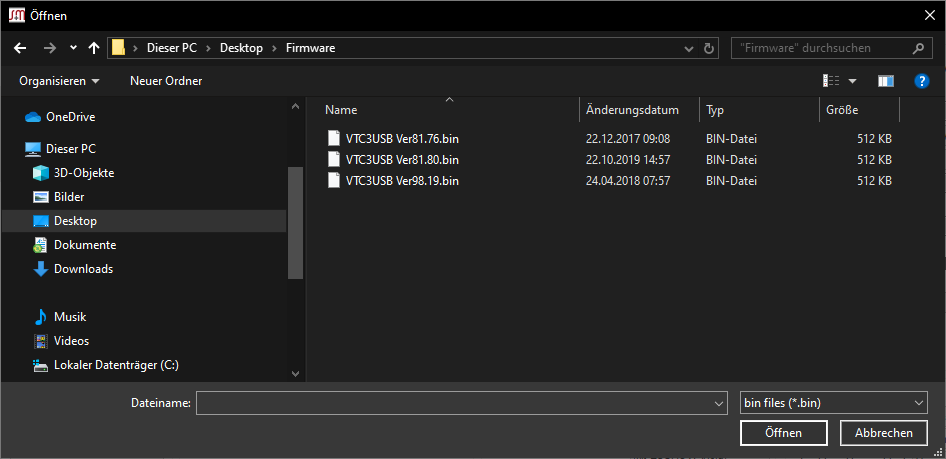Toggle the preview pane icon
The image size is (946, 459).
tap(885, 81)
